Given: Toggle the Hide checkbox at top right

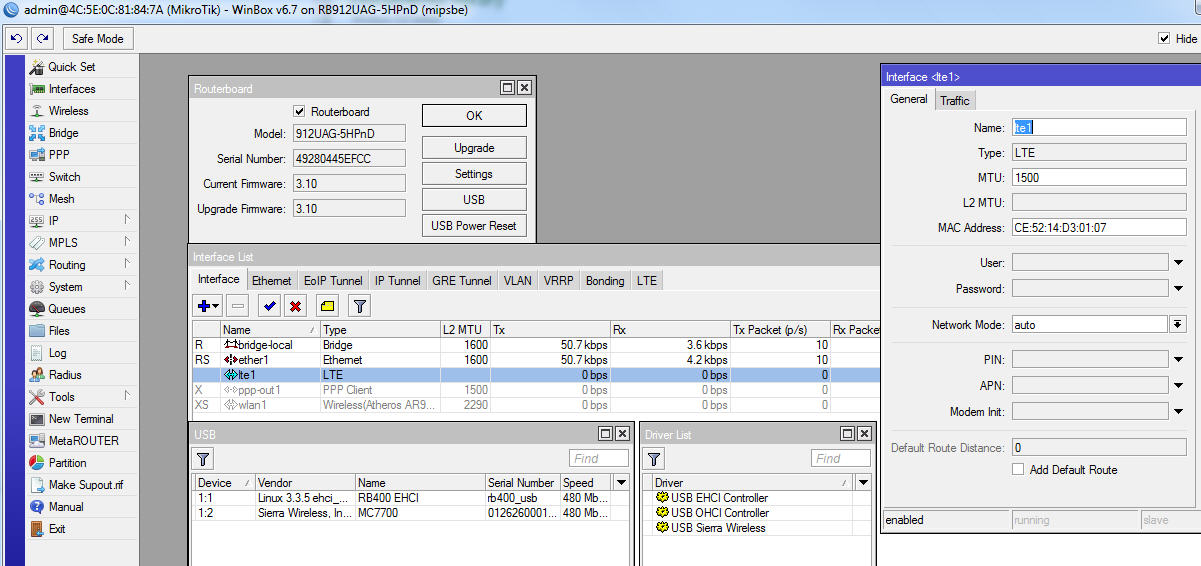Looking at the screenshot, I should pos(1164,38).
